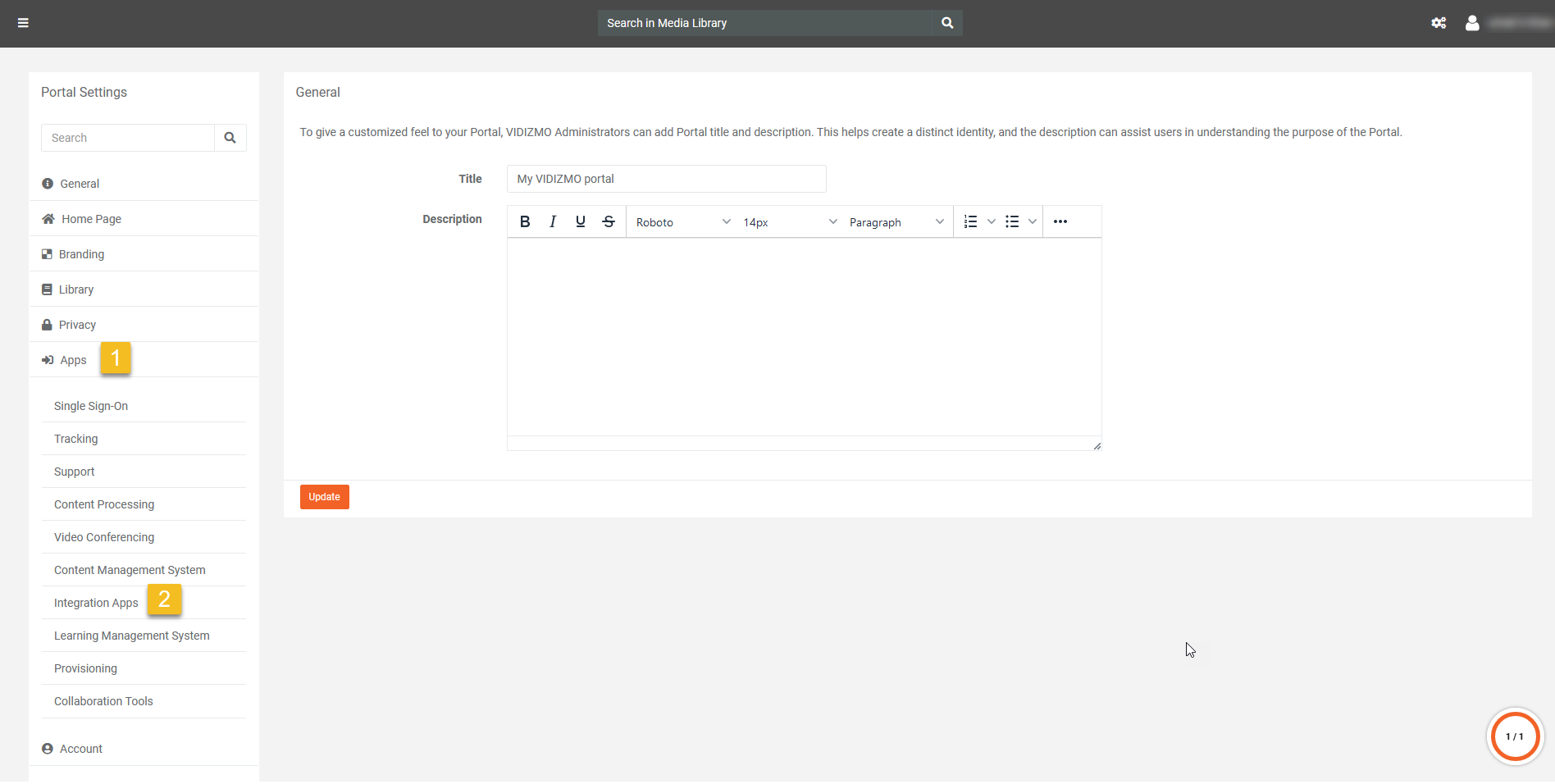
Task: Click the bullet list icon
Action: [1012, 221]
